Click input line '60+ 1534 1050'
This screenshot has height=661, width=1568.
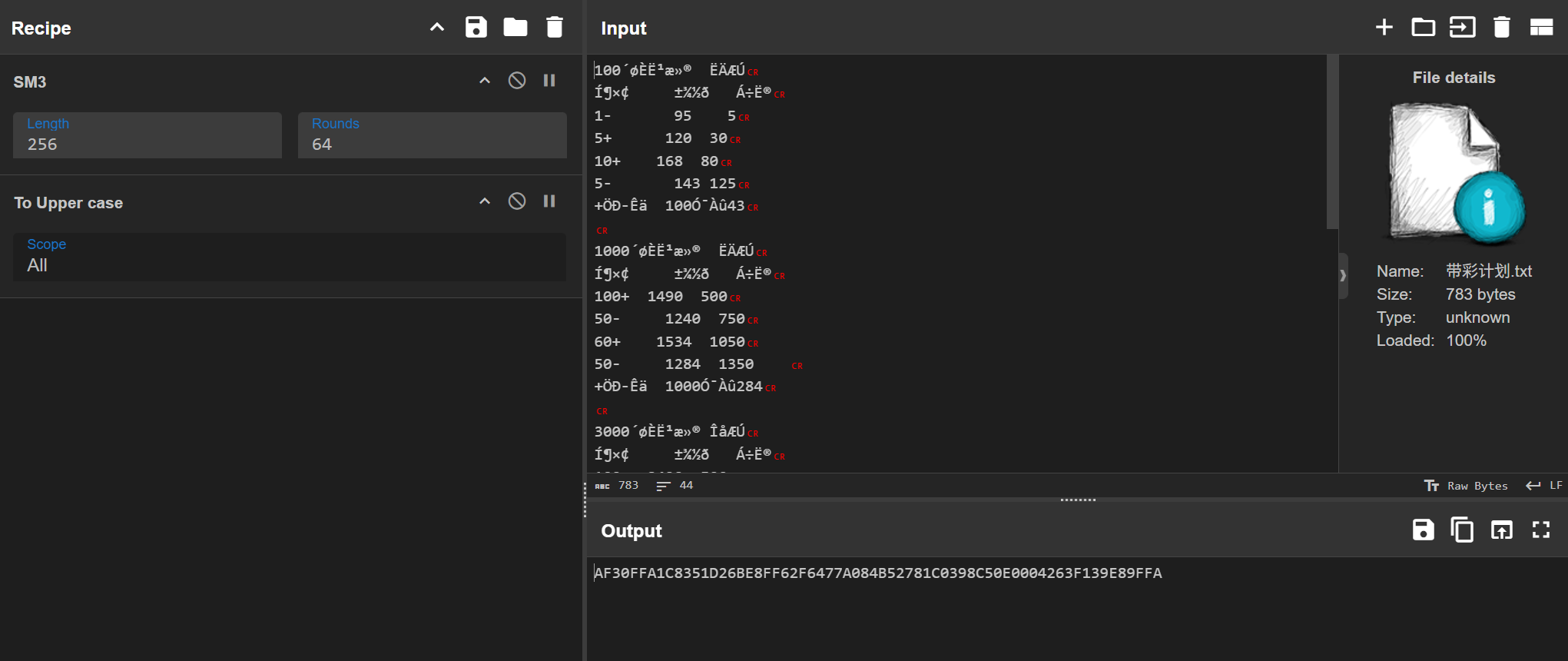[676, 342]
